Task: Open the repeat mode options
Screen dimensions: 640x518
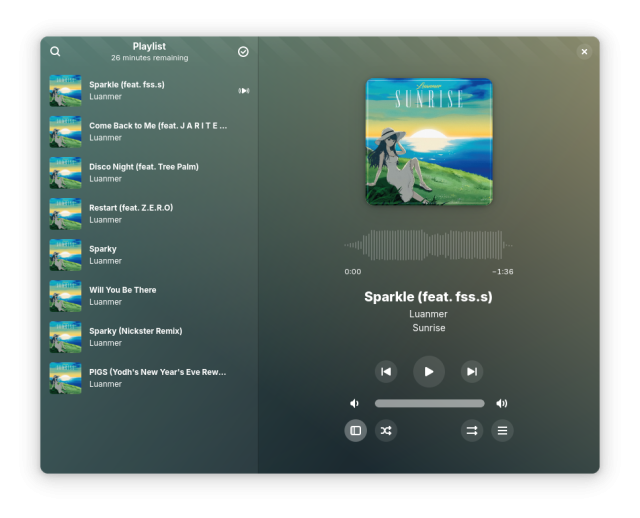Action: coord(471,431)
